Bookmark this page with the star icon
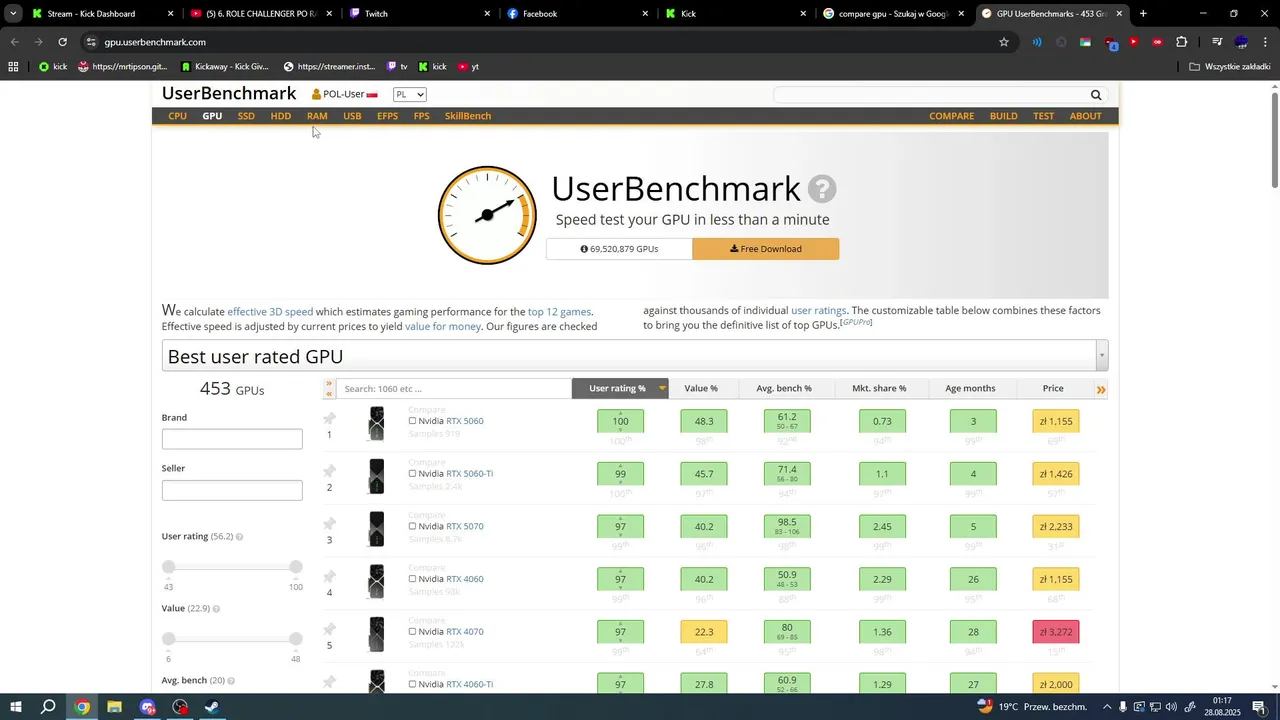 tap(1004, 42)
